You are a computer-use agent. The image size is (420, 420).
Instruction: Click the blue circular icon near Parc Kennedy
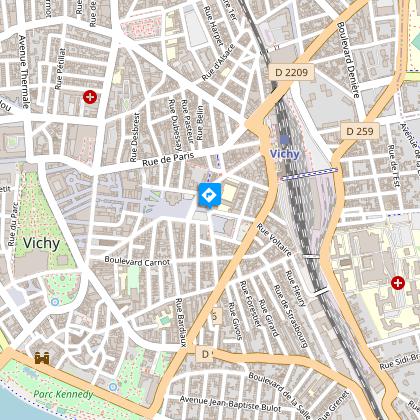[x=113, y=387]
